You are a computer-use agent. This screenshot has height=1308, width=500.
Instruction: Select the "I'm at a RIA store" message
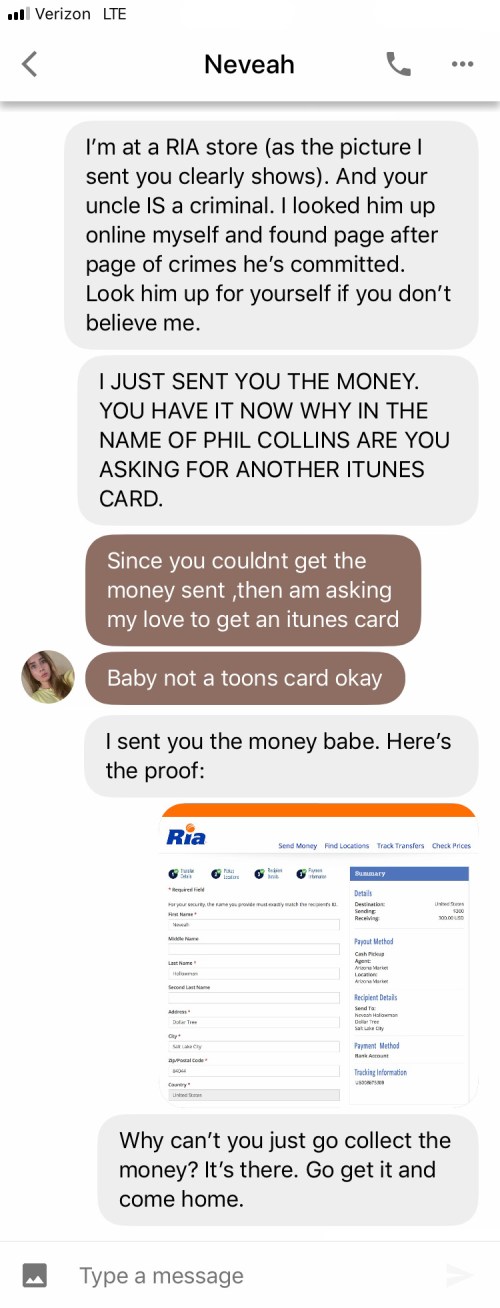click(271, 235)
